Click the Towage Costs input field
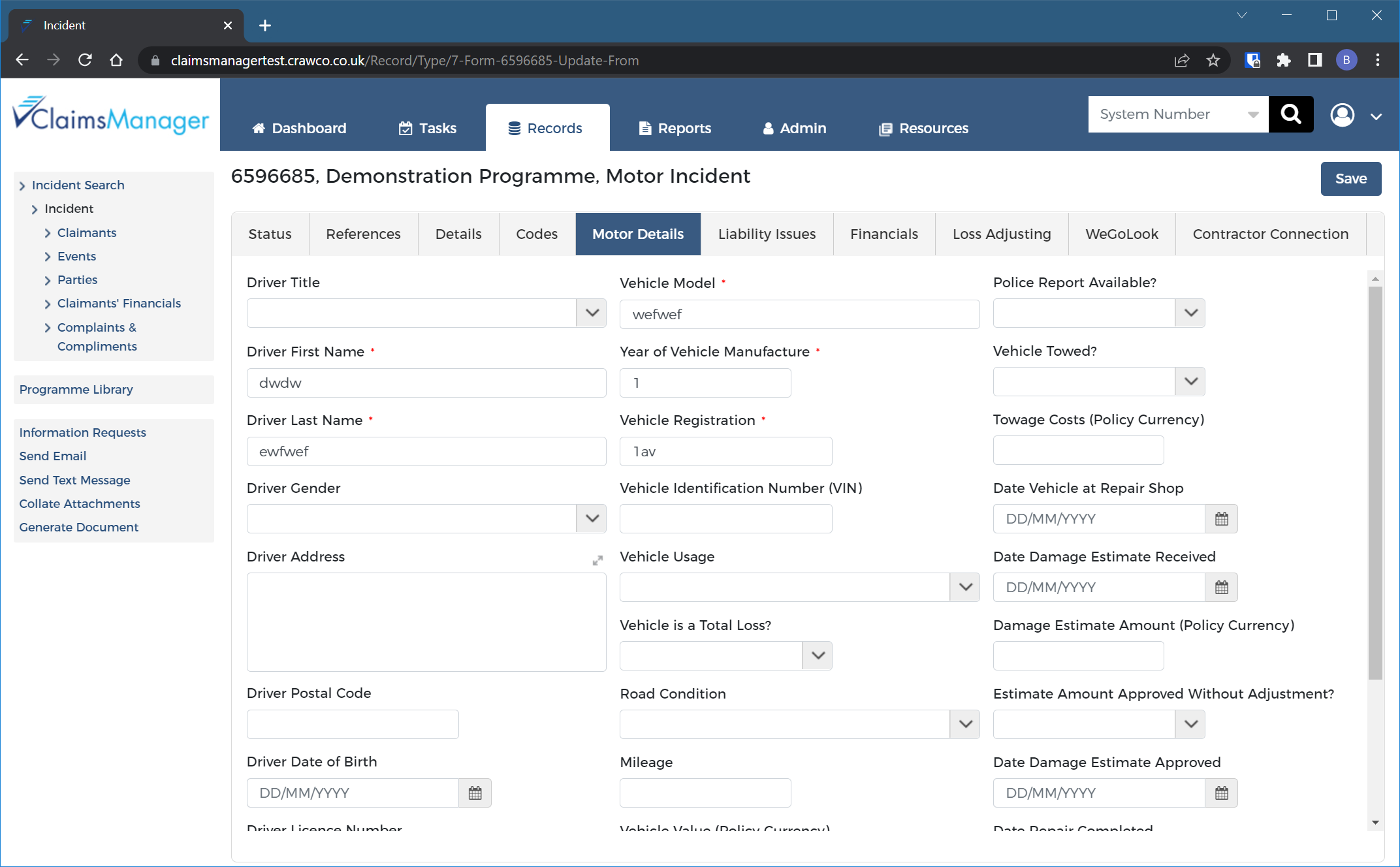This screenshot has height=867, width=1400. pyautogui.click(x=1078, y=450)
